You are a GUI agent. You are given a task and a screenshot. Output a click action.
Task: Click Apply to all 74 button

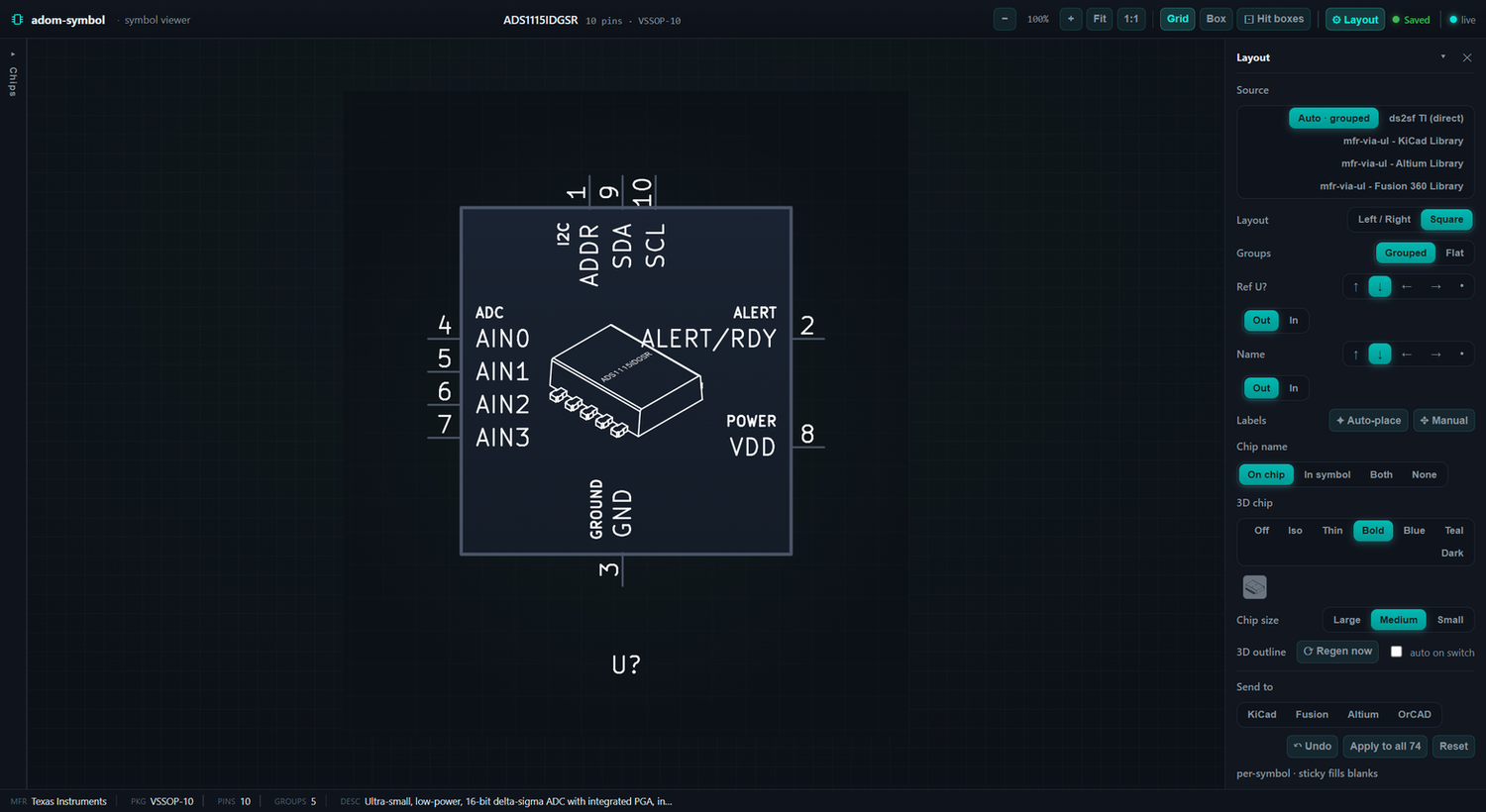pyautogui.click(x=1385, y=747)
